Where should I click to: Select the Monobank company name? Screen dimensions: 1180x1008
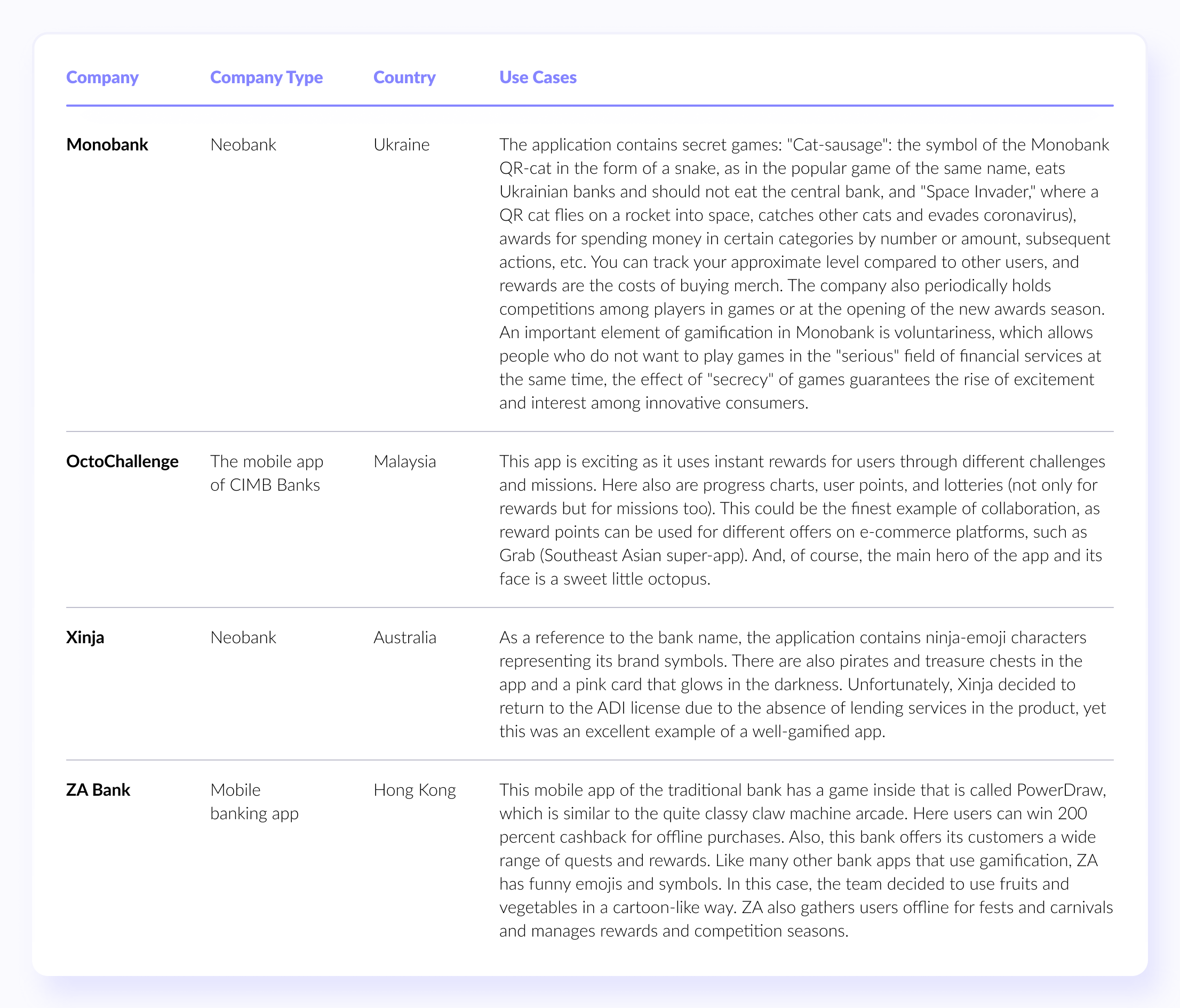pos(107,145)
